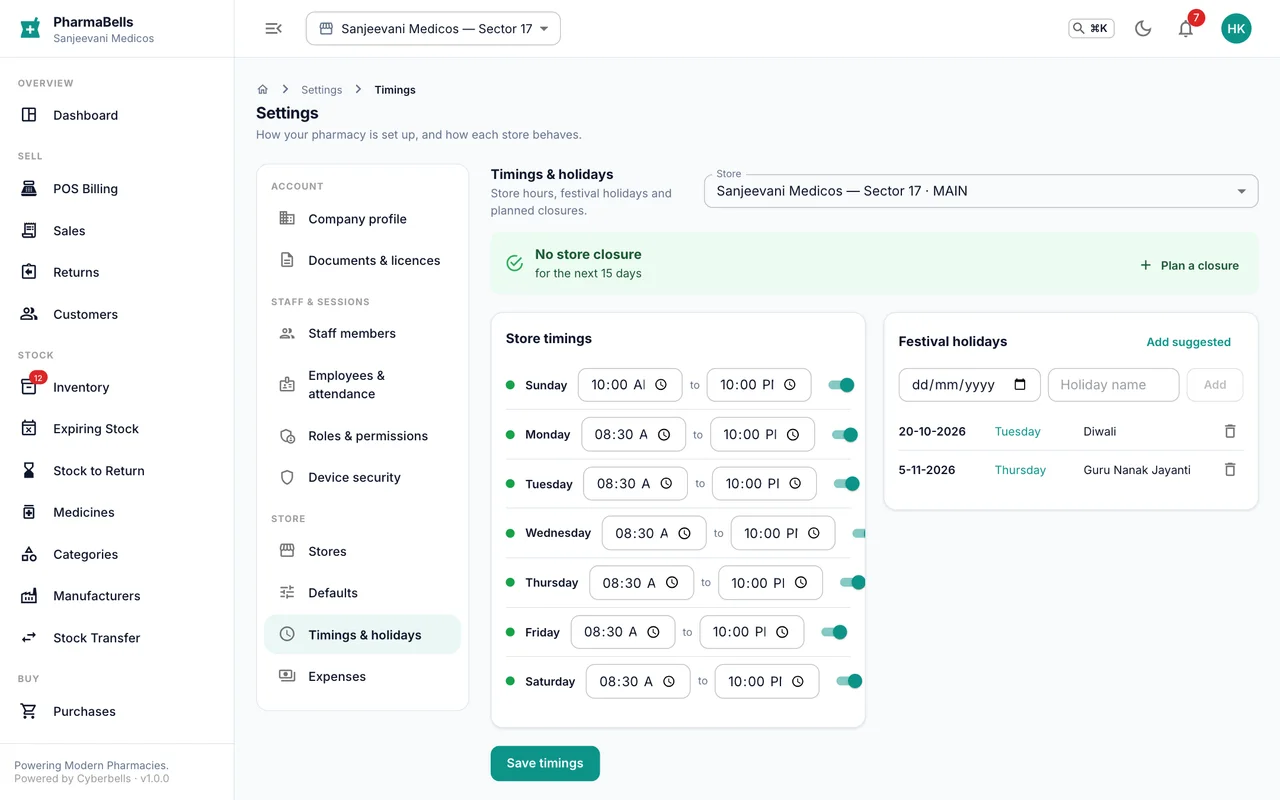
Task: Click the PharmaBells logo
Action: (x=31, y=29)
